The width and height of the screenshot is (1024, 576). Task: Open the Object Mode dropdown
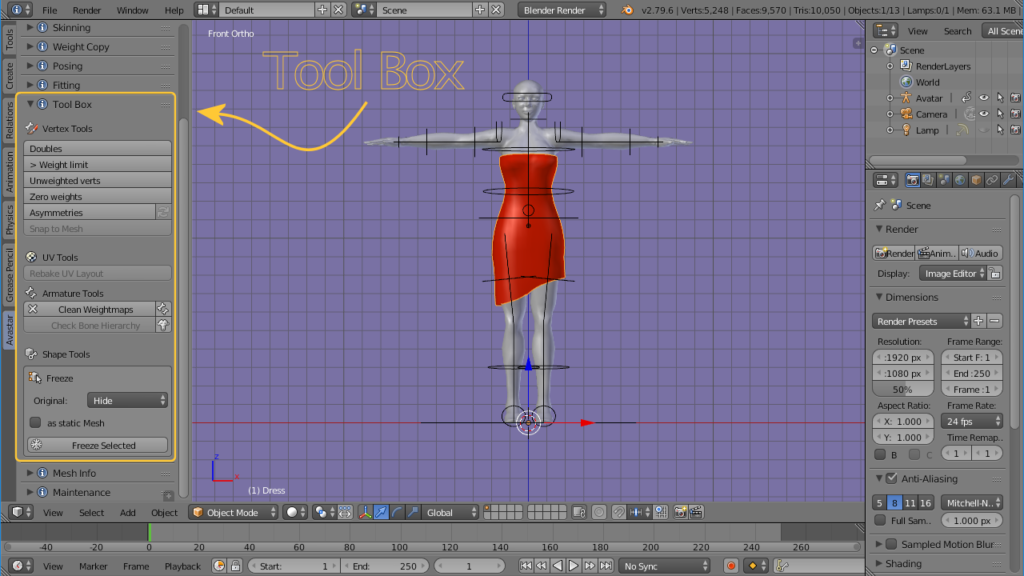(x=232, y=512)
